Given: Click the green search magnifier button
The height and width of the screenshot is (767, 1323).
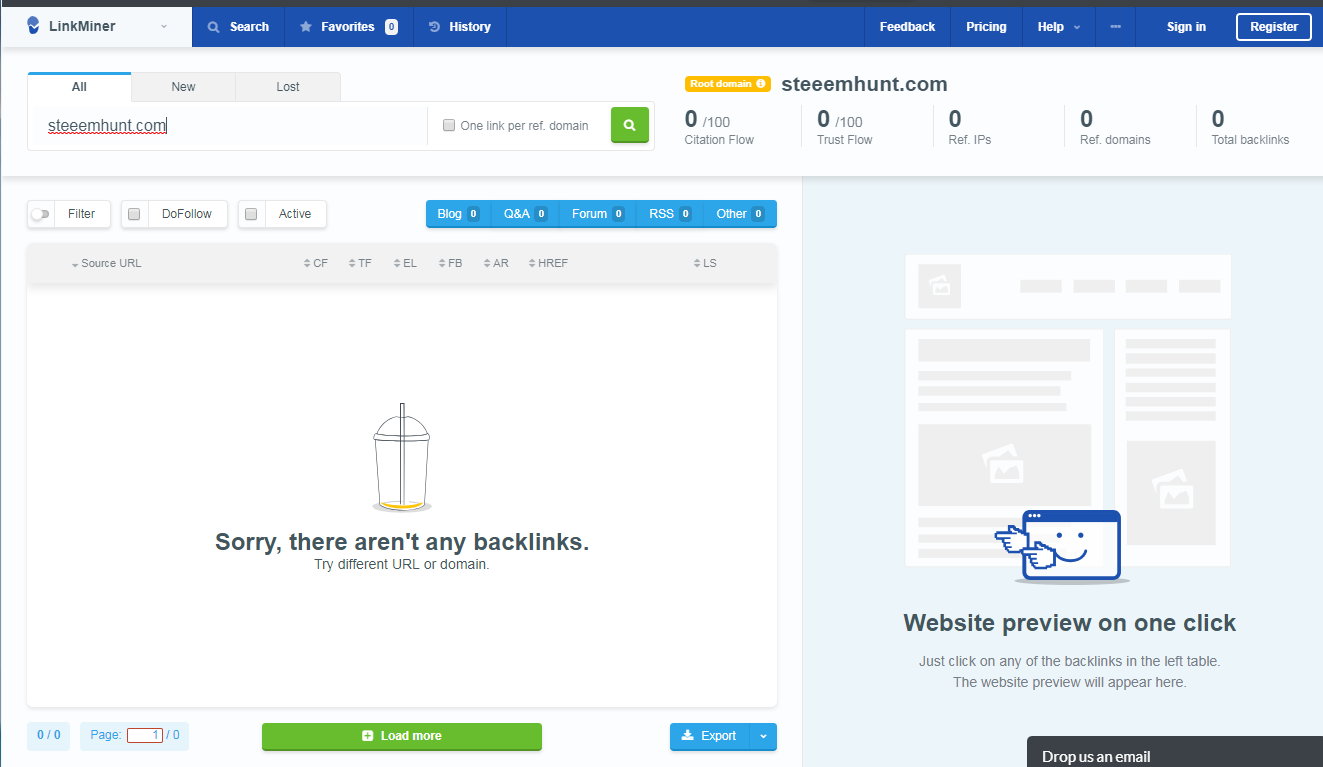Looking at the screenshot, I should click(630, 125).
